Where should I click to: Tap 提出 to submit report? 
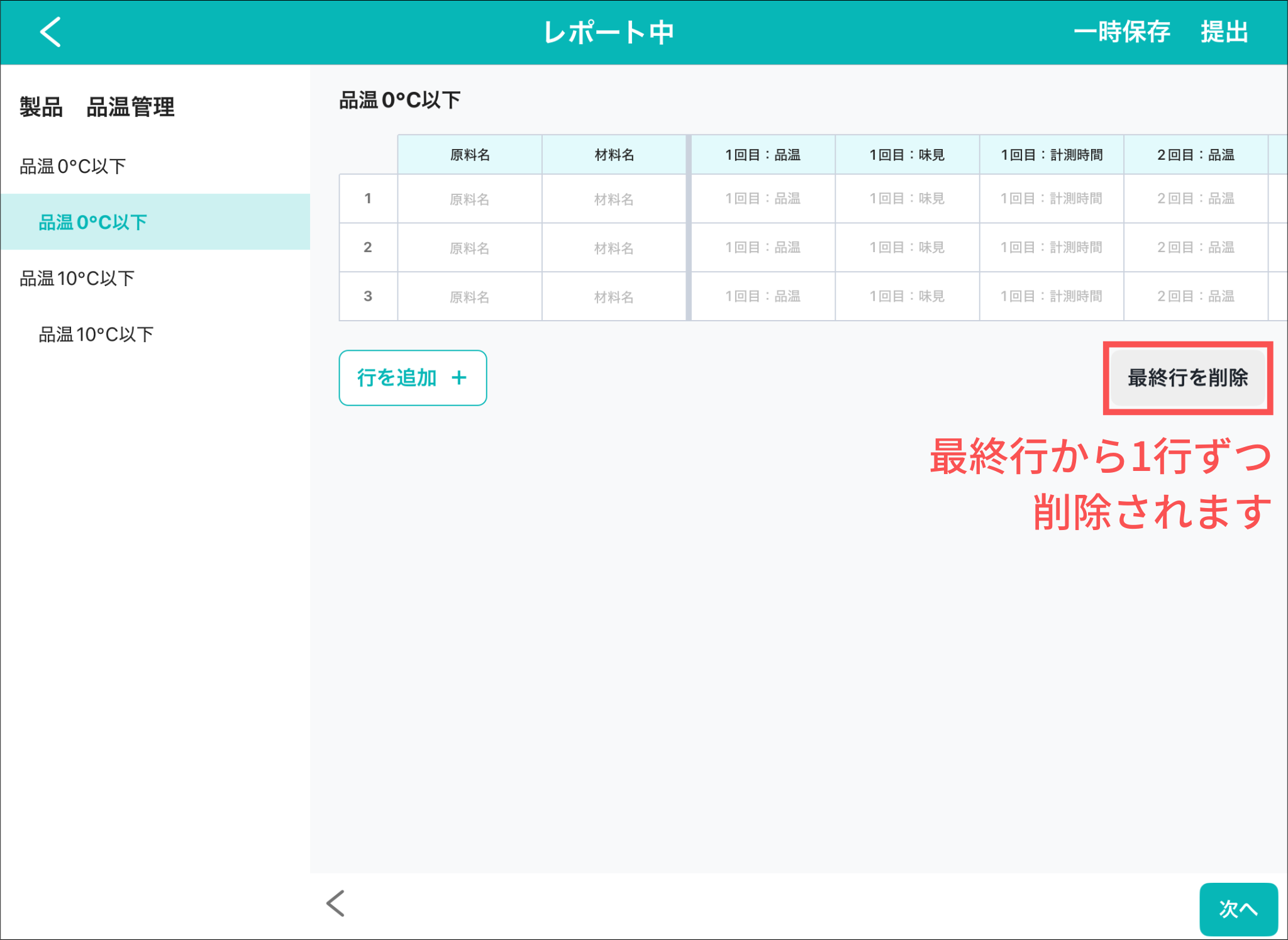1224,31
